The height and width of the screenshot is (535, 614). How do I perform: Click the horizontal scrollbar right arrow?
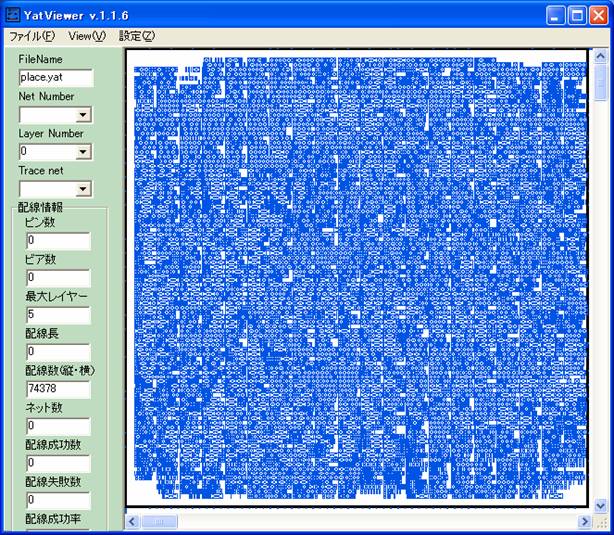pos(585,522)
